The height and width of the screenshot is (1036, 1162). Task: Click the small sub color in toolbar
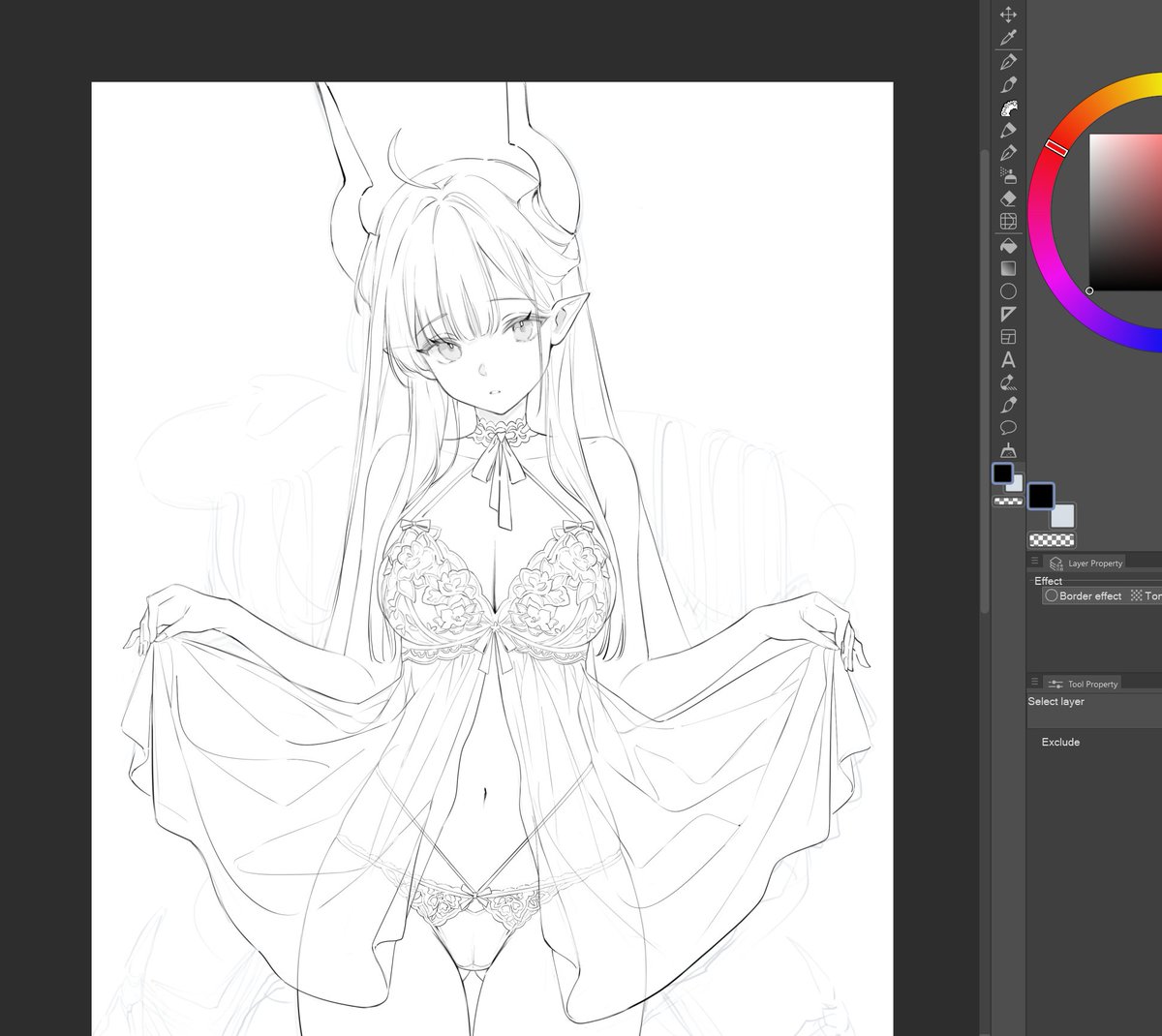[x=1017, y=485]
